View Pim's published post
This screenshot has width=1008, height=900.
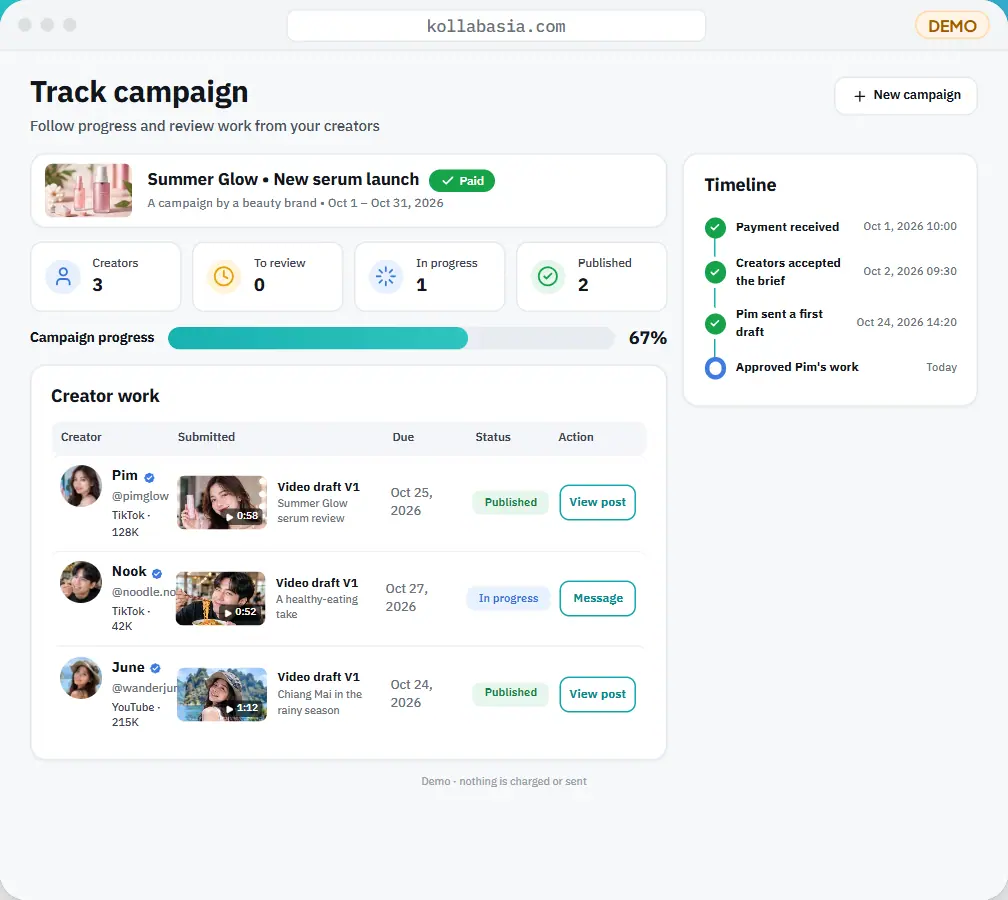pos(597,502)
